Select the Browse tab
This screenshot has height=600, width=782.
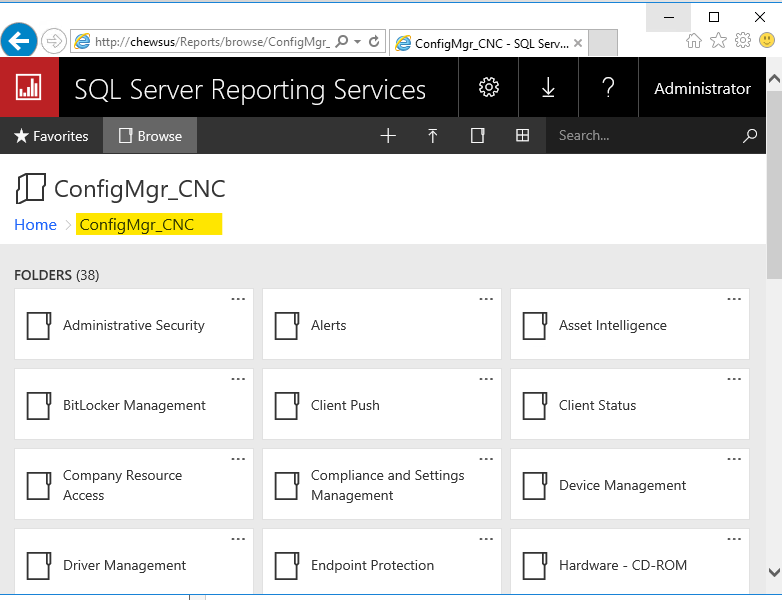pos(150,136)
